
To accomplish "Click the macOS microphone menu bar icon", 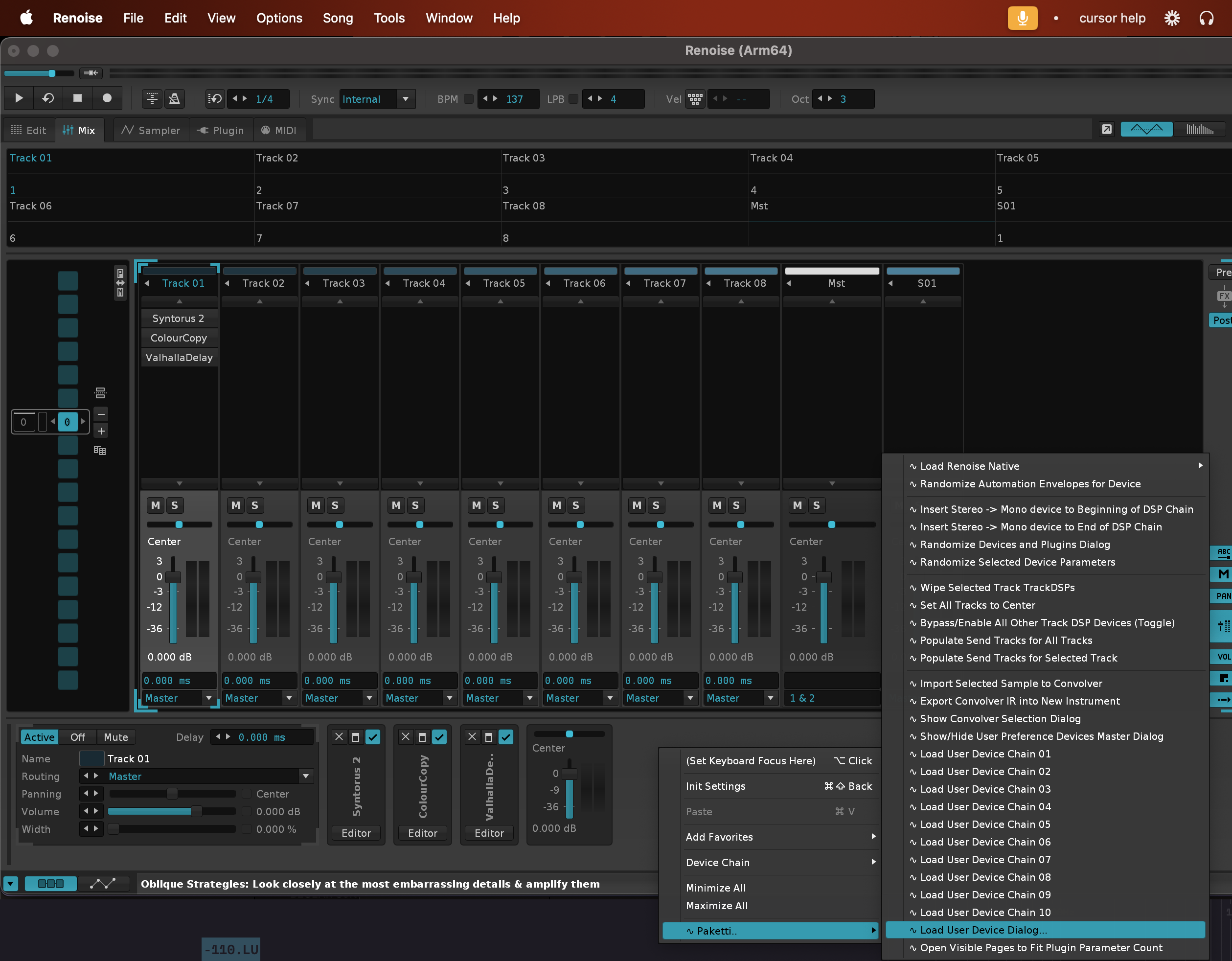I will 1022,18.
